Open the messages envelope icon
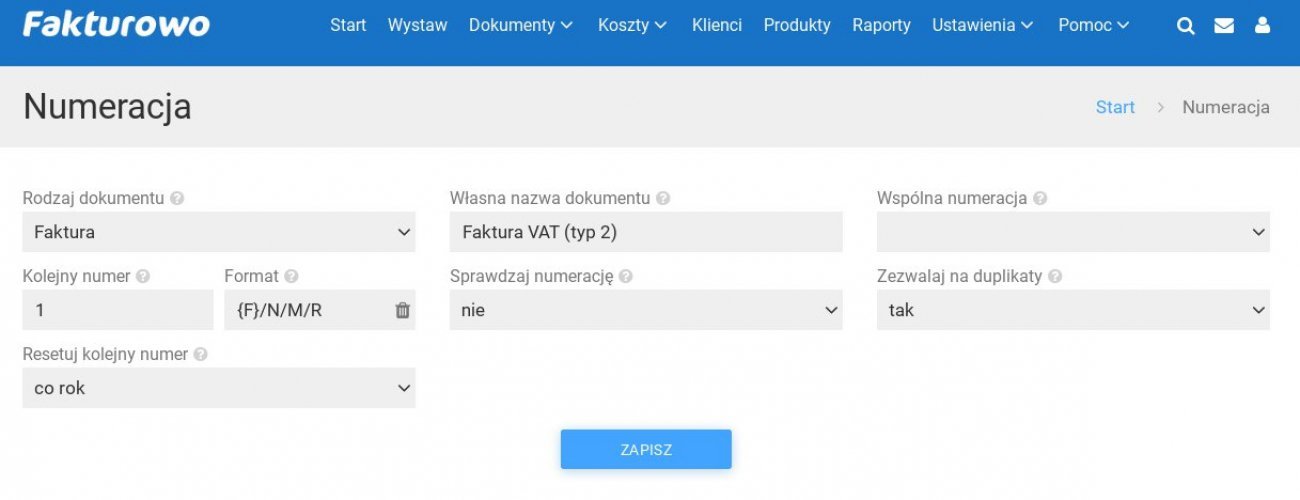Image resolution: width=1300 pixels, height=500 pixels. click(1224, 26)
